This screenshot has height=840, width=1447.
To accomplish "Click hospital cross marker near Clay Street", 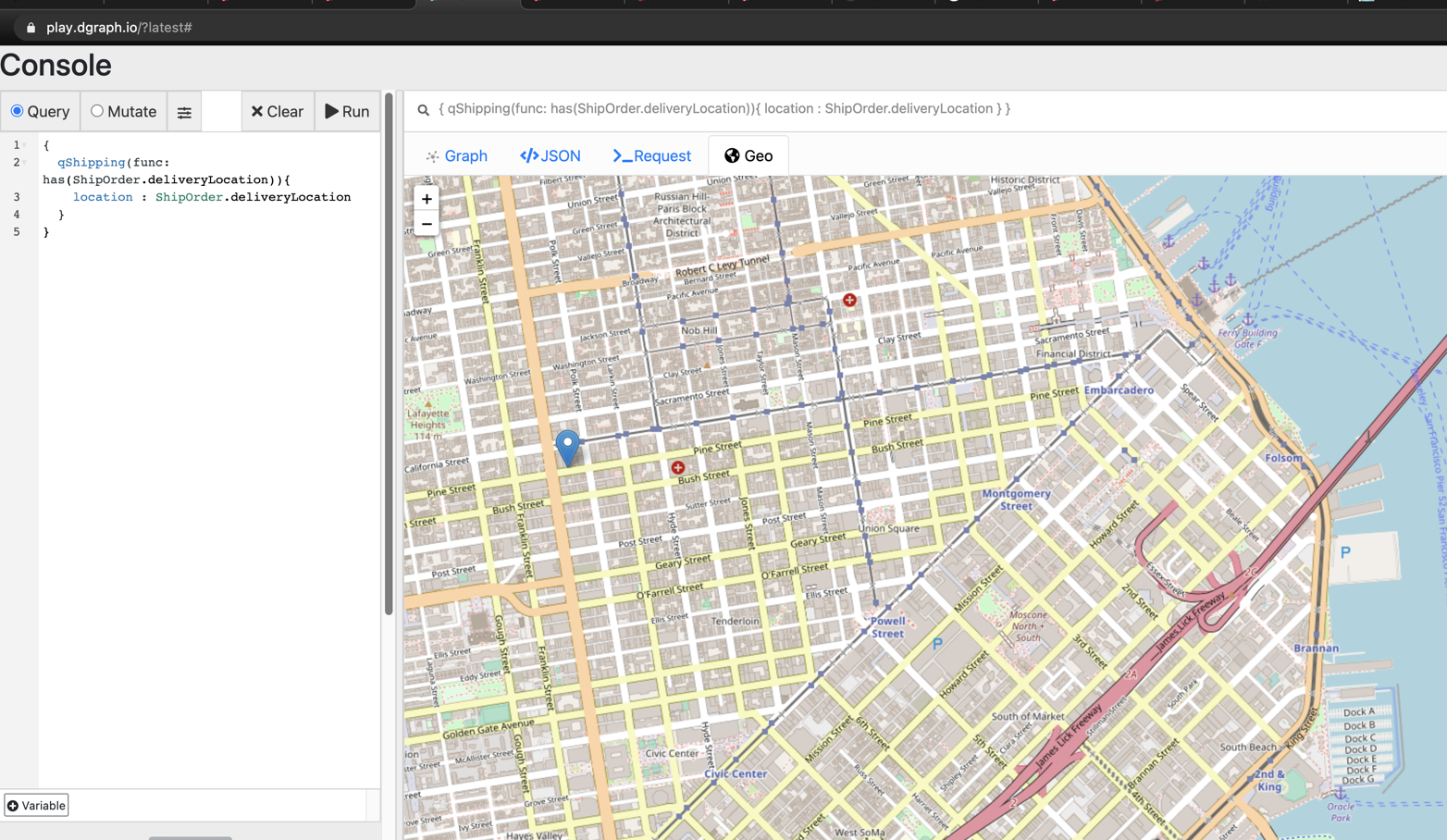I will coord(849,300).
